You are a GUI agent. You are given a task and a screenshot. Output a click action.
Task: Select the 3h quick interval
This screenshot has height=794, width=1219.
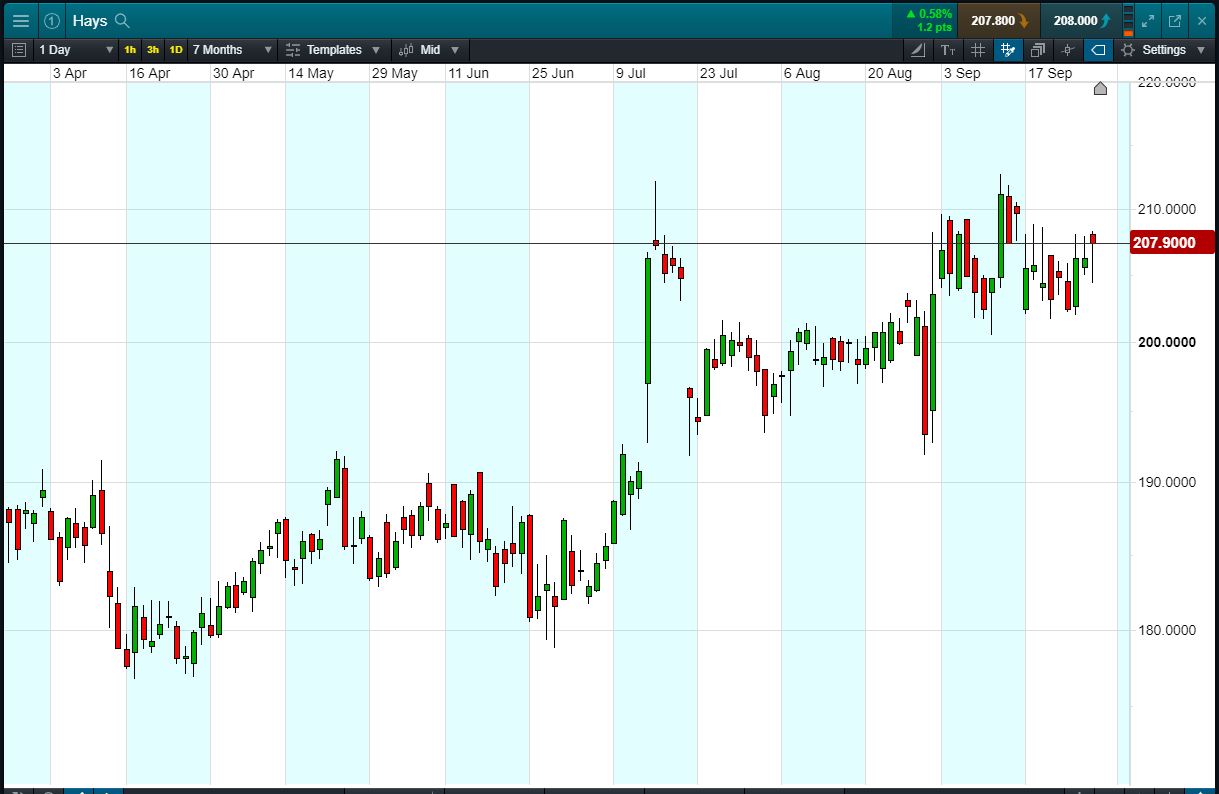click(x=153, y=50)
